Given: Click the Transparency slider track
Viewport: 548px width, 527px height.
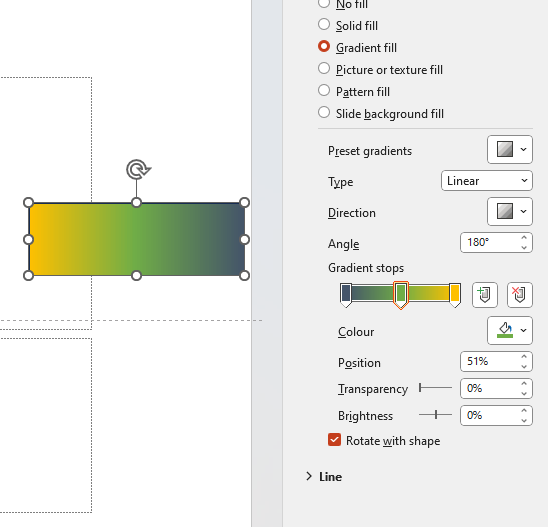Looking at the screenshot, I should point(436,388).
